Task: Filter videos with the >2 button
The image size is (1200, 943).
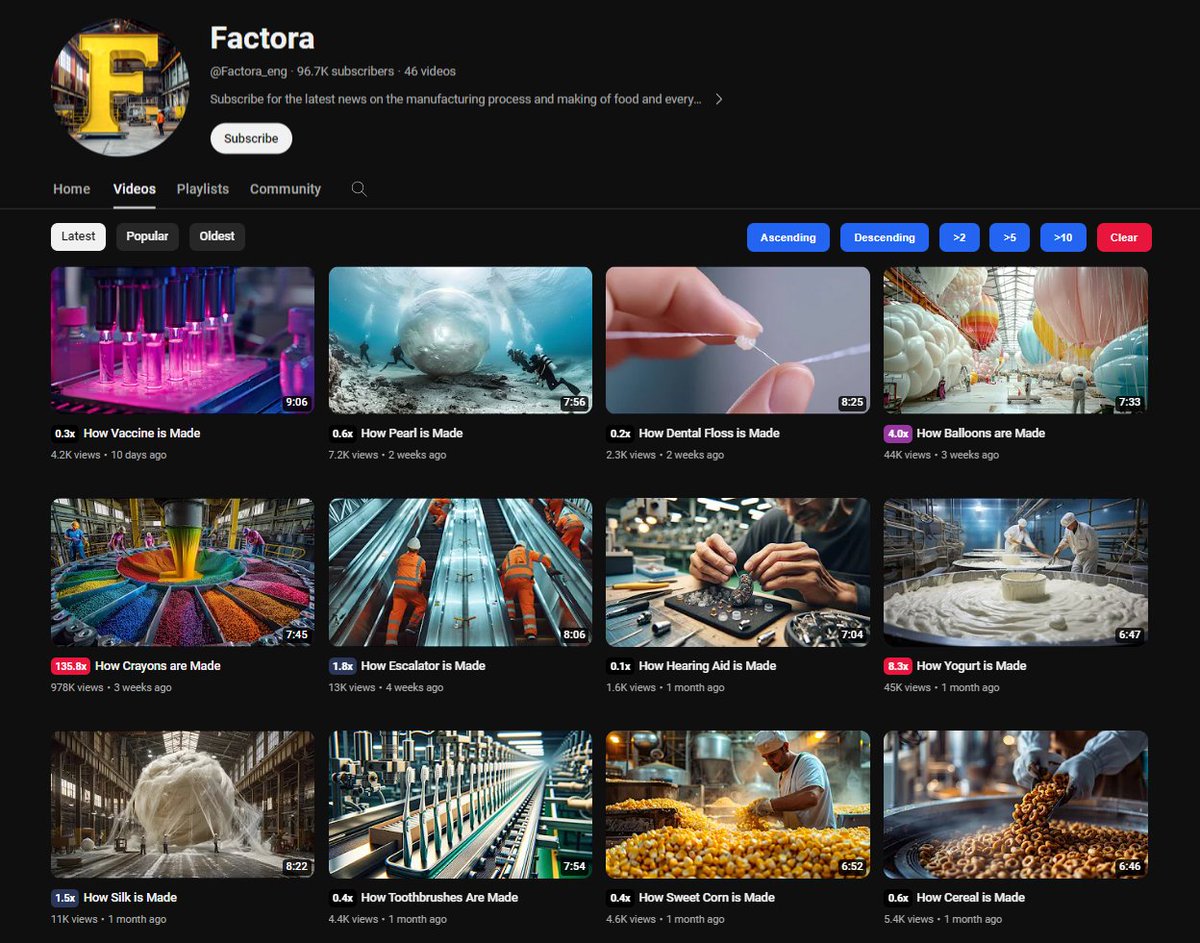Action: coord(959,237)
